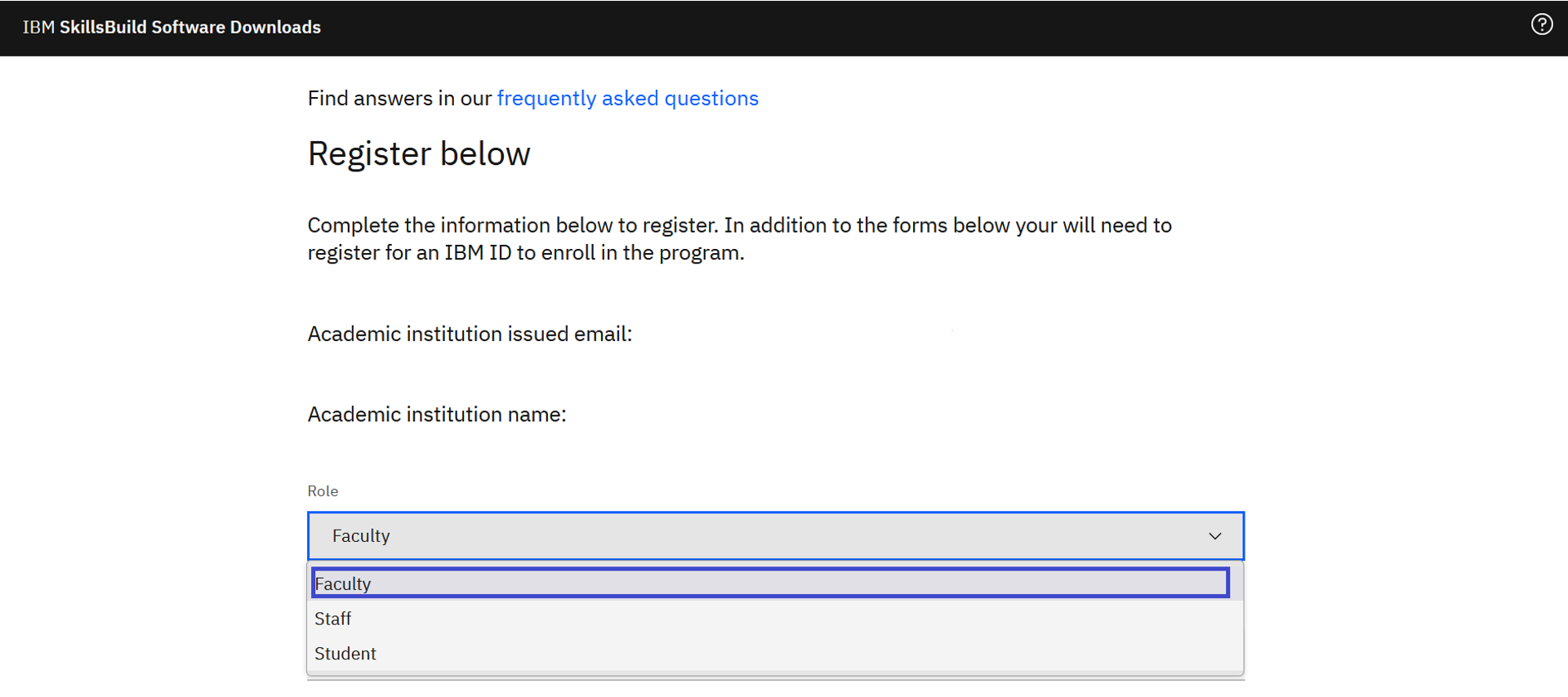Open the help question mark icon
The height and width of the screenshot is (697, 1568).
coord(1541,24)
